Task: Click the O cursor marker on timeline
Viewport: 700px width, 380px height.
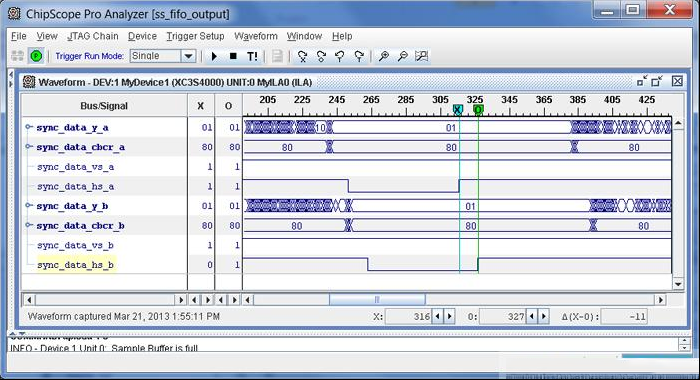Action: click(x=478, y=109)
